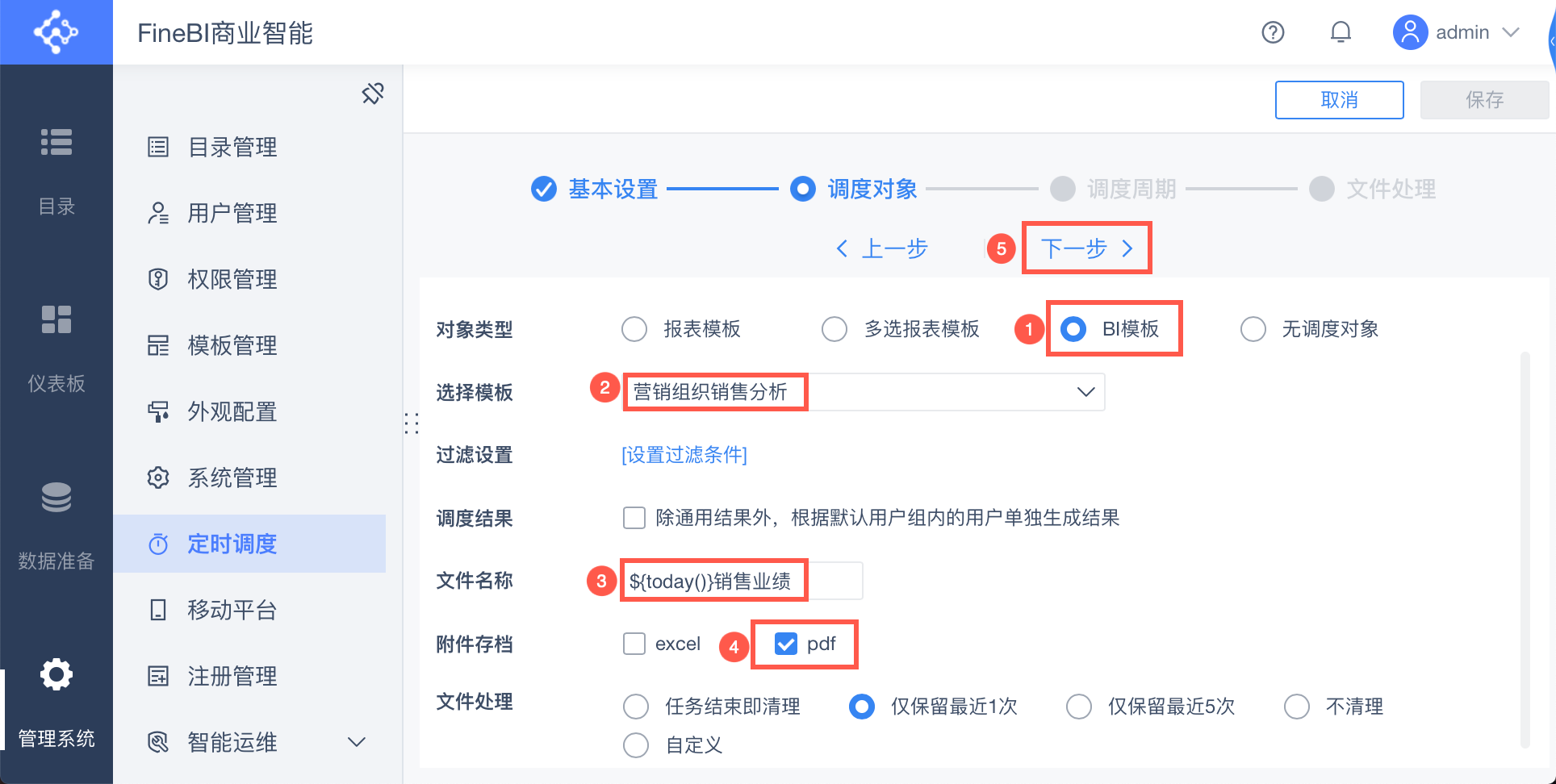1556x784 pixels.
Task: Select the 报表模板 radio button
Action: 634,329
